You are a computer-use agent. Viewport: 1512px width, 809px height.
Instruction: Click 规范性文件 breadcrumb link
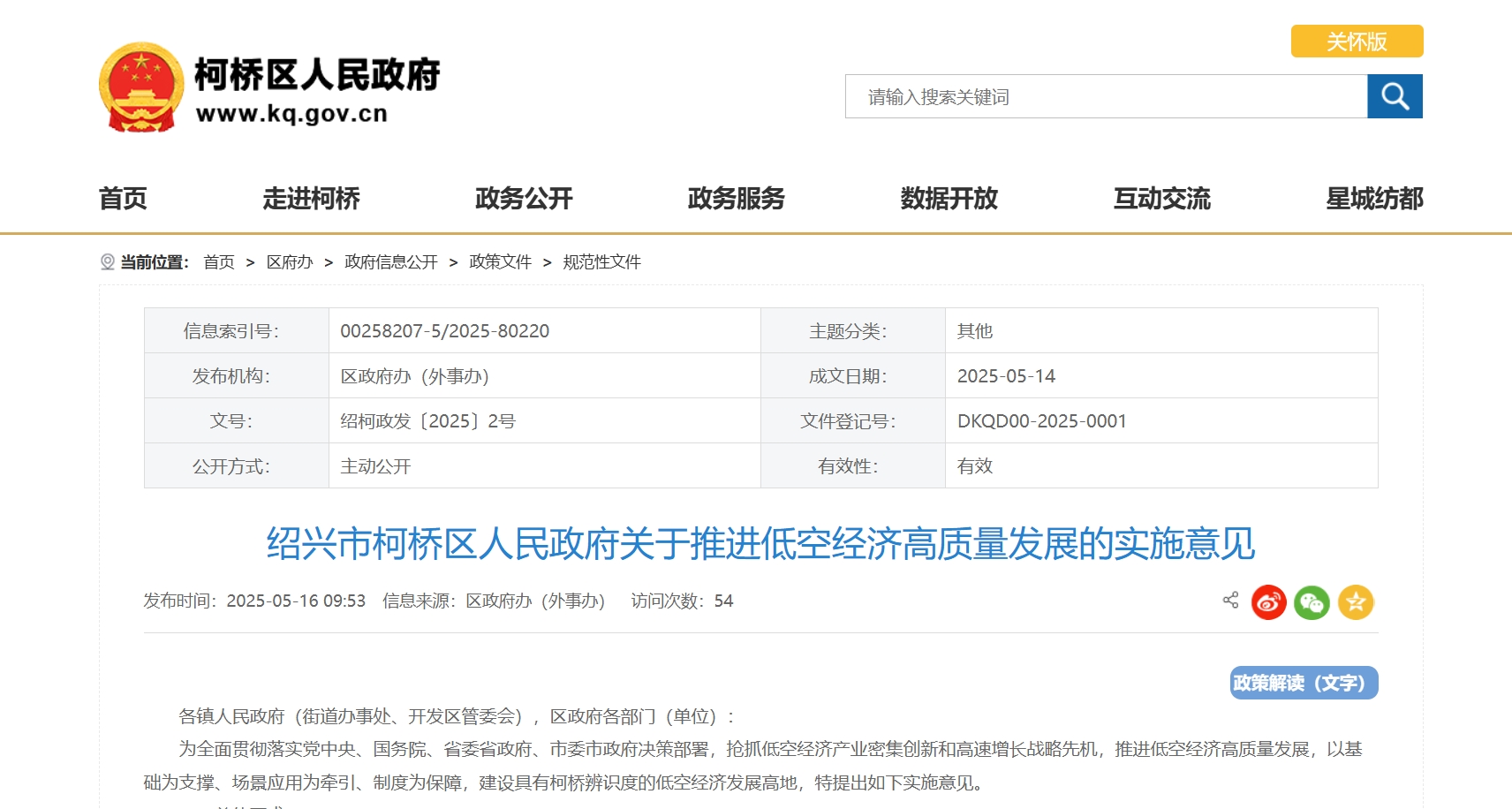(x=601, y=262)
